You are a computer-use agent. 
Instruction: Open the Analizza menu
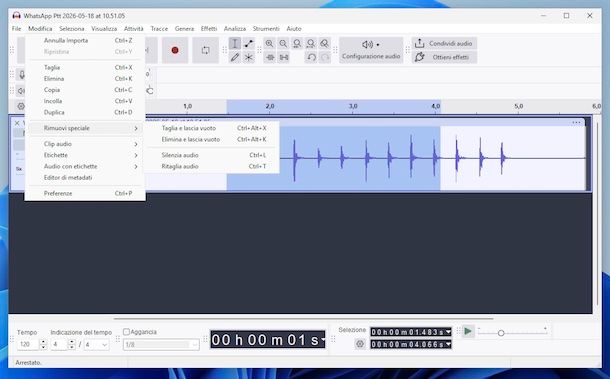pyautogui.click(x=235, y=29)
